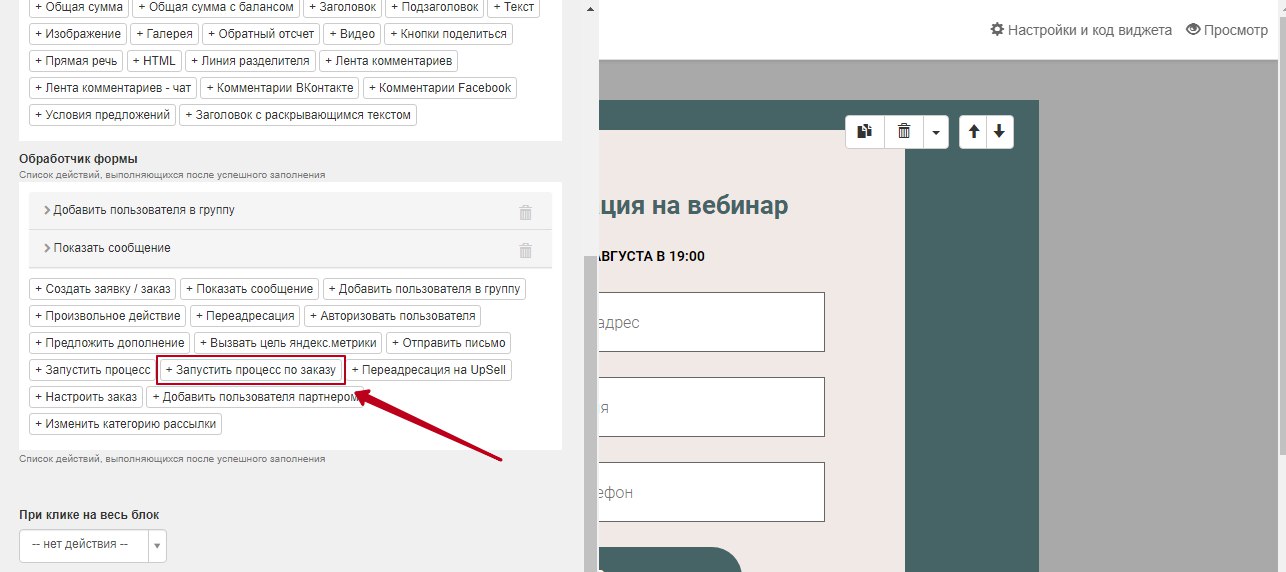Open the caret dropdown next to trash
The image size is (1286, 572).
click(x=936, y=132)
